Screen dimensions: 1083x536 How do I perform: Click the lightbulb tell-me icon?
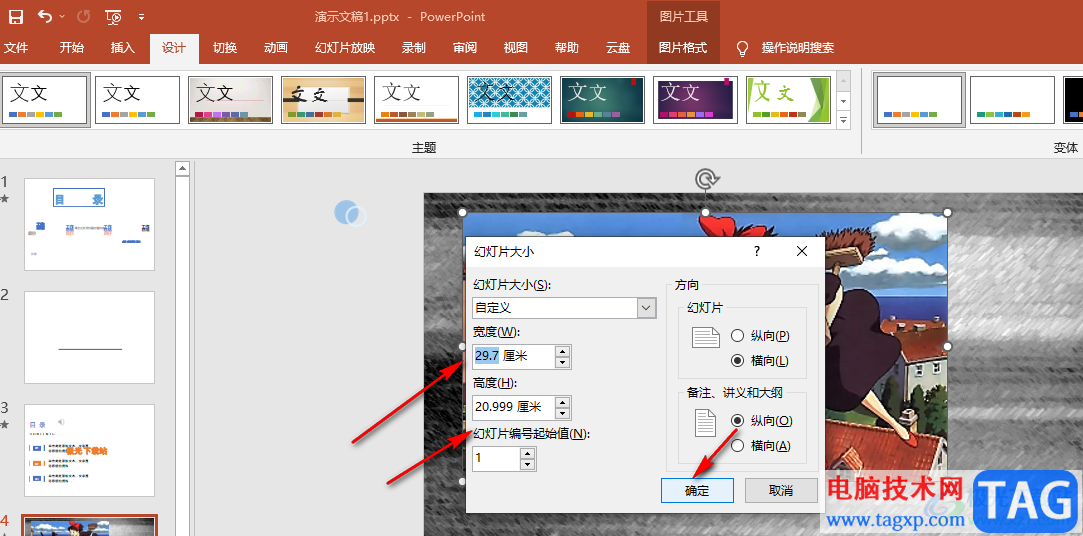pyautogui.click(x=742, y=48)
